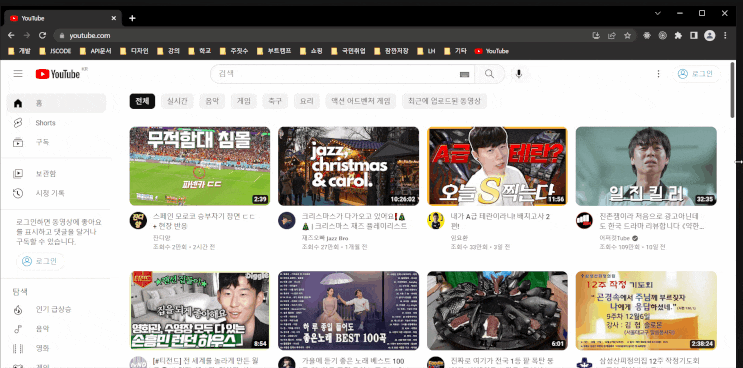
Task: Open the tab search chevron in title bar
Action: (x=658, y=13)
